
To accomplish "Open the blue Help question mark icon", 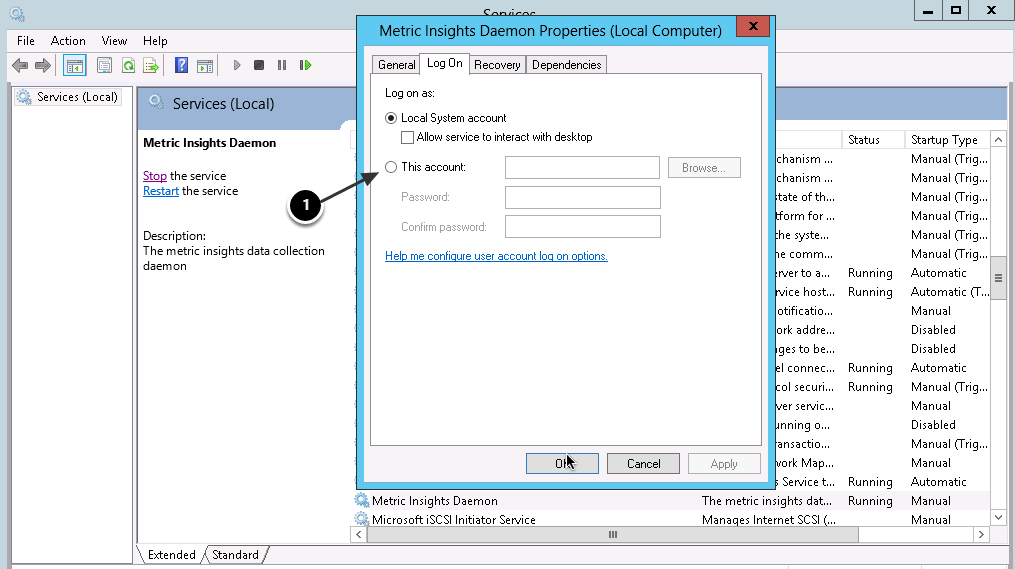I will pos(181,65).
